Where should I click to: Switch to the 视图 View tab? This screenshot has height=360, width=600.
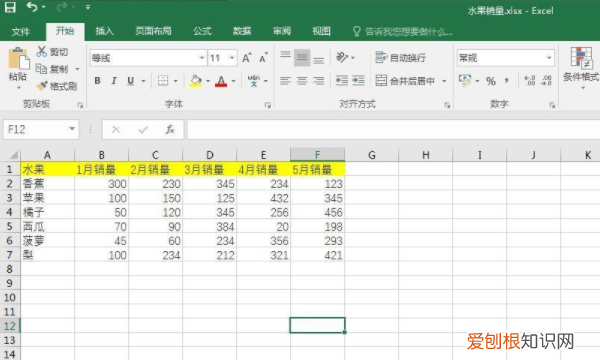pyautogui.click(x=321, y=31)
